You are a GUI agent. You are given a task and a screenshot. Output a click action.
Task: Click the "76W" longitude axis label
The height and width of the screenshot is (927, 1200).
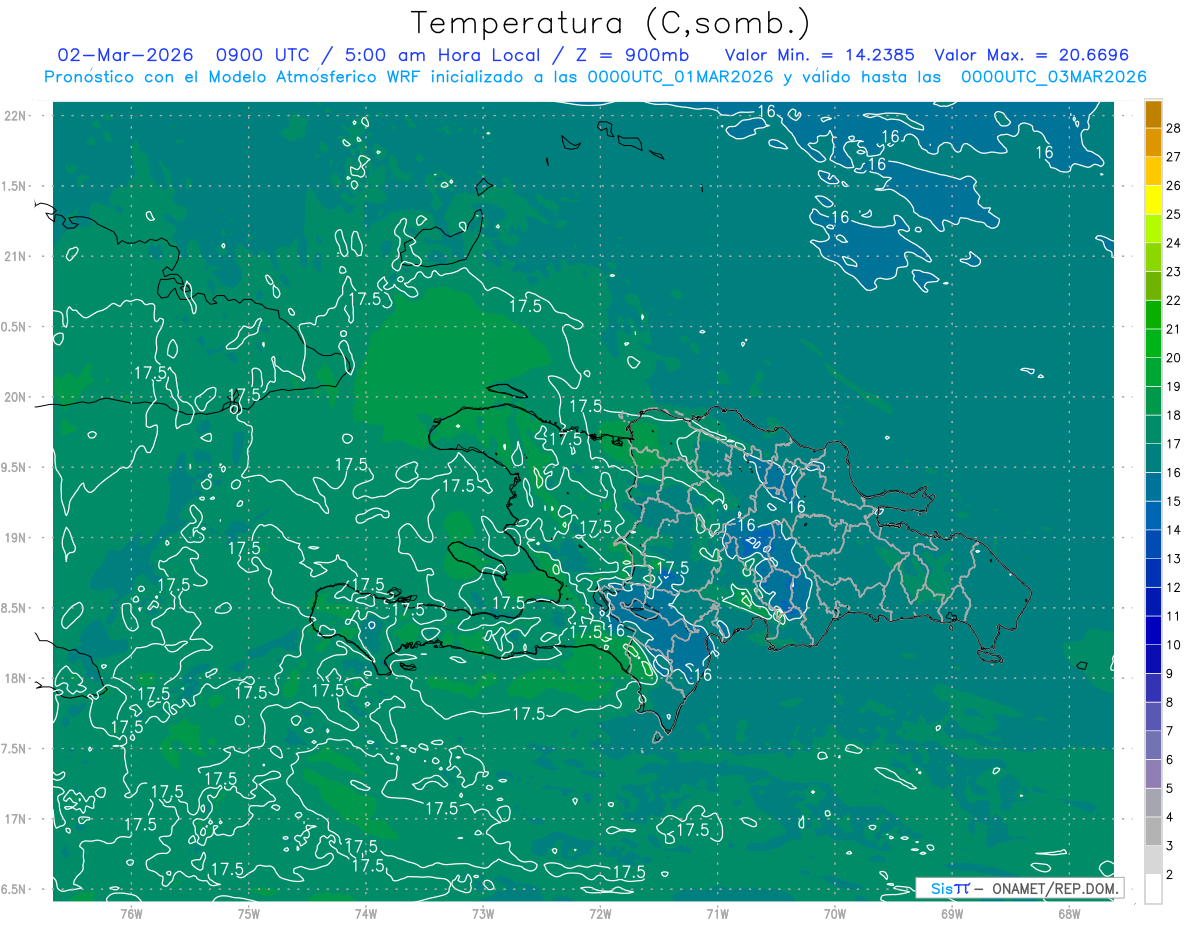[131, 914]
